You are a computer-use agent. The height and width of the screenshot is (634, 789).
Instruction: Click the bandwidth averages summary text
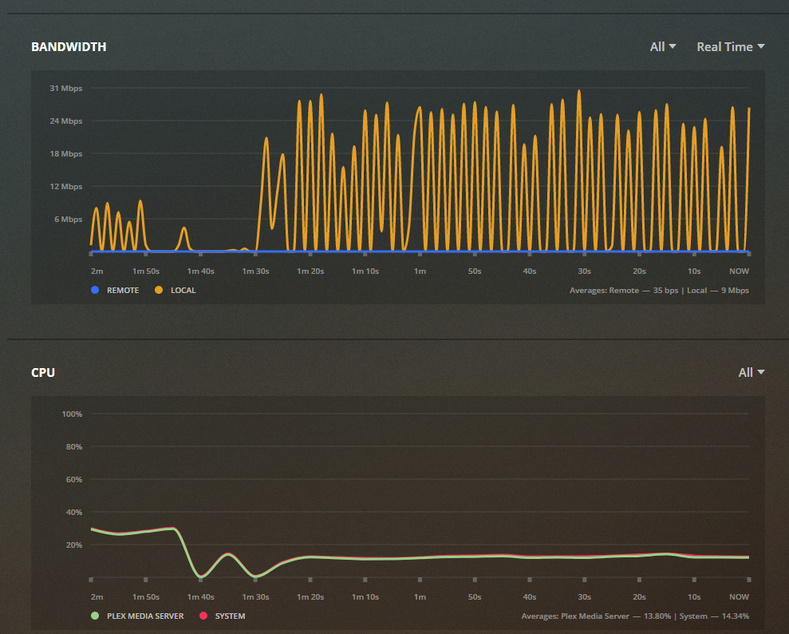pyautogui.click(x=659, y=290)
